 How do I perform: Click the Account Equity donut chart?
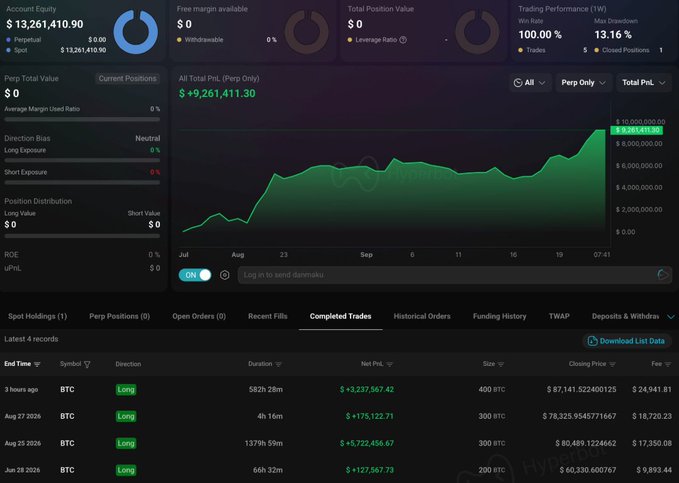136,32
